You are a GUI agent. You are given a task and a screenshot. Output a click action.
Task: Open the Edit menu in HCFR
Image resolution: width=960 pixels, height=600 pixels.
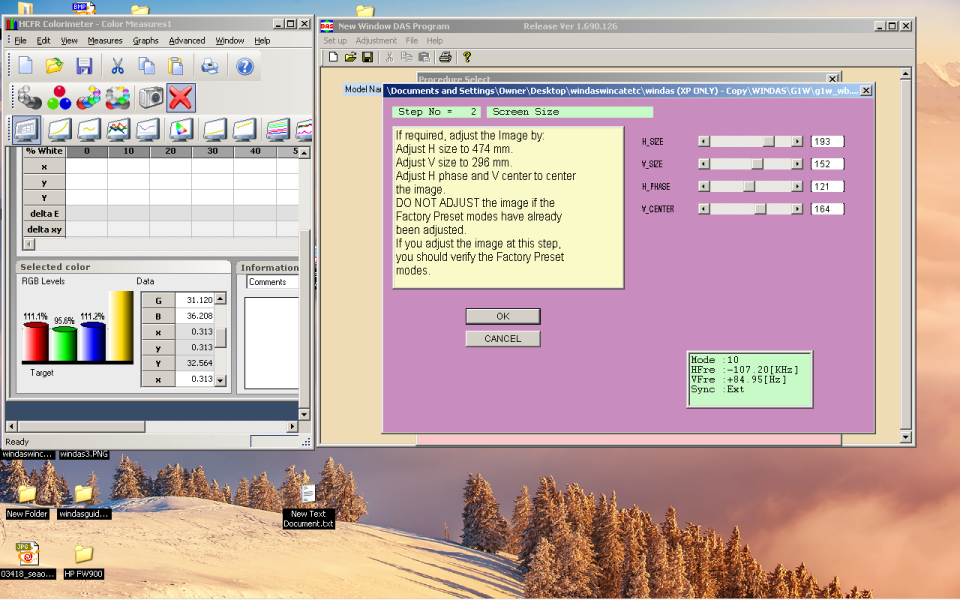[x=43, y=40]
